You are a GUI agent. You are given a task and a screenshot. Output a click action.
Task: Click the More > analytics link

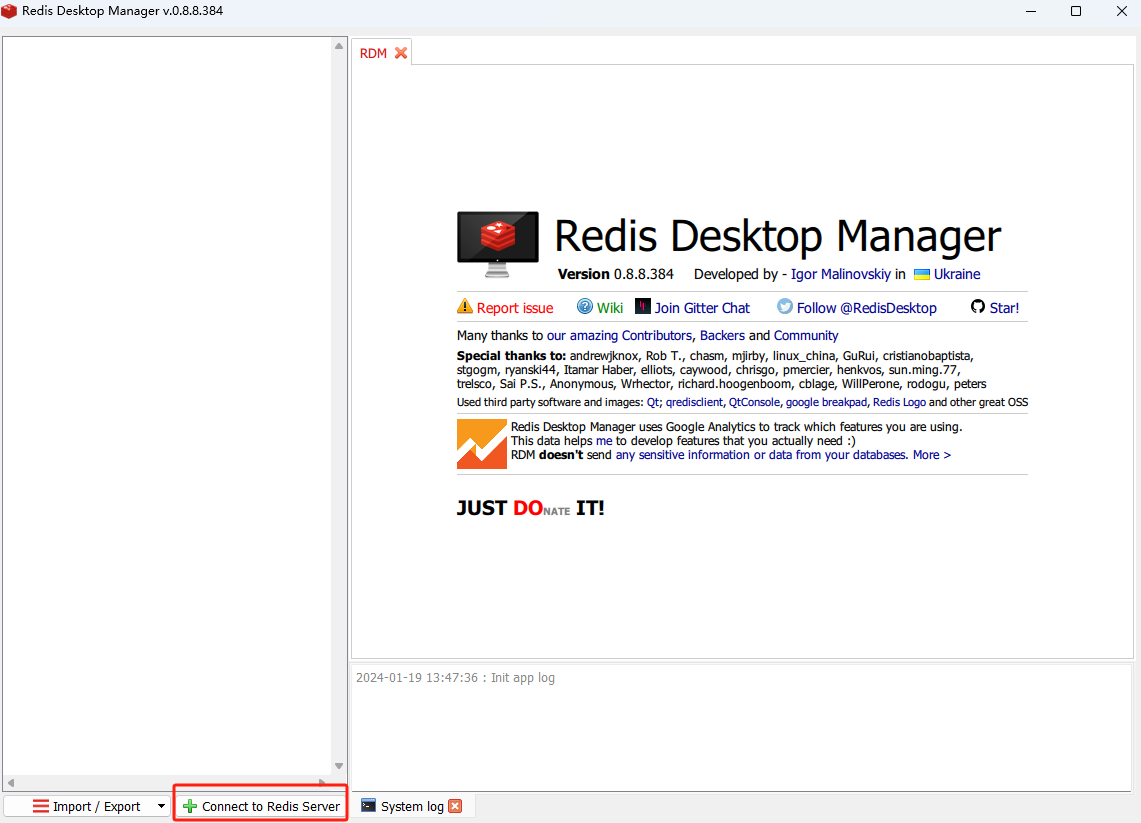point(931,455)
